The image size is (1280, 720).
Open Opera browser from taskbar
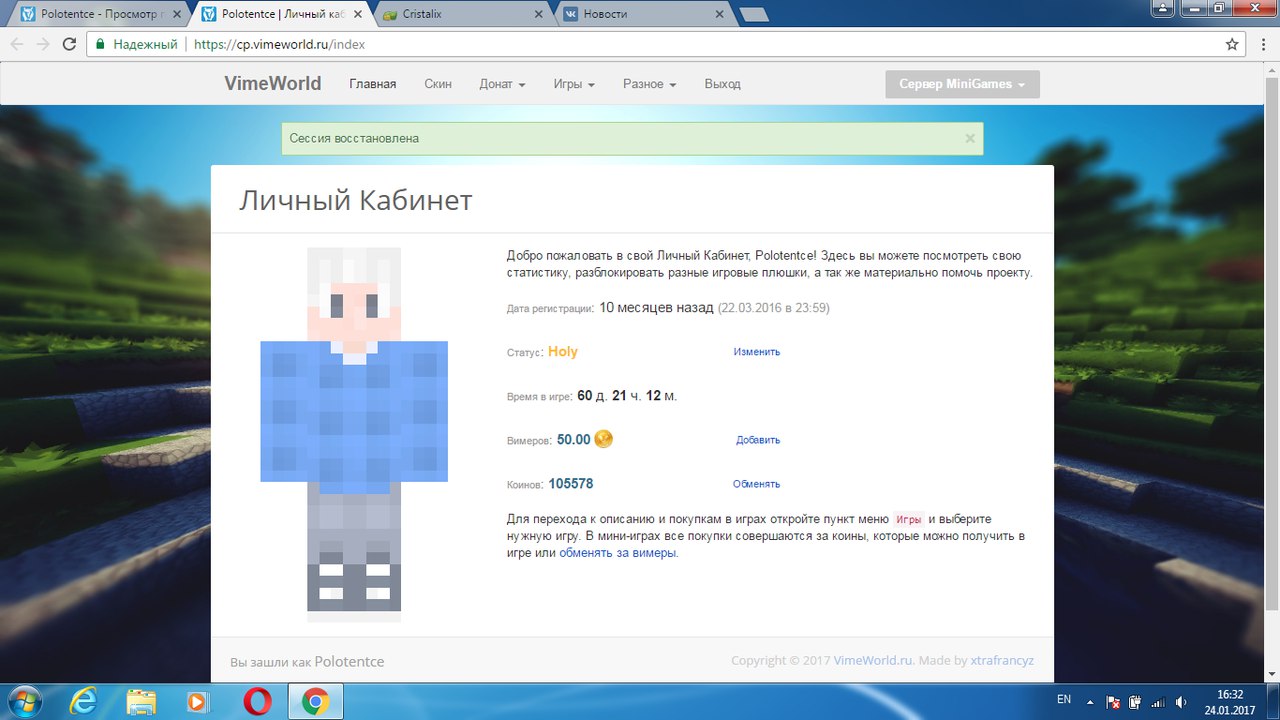(257, 702)
